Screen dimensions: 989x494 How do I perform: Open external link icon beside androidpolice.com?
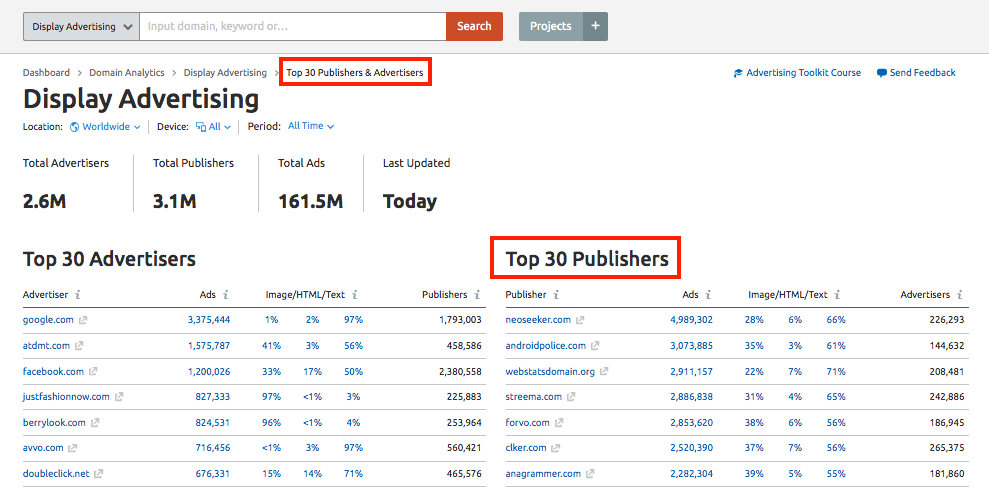point(595,346)
